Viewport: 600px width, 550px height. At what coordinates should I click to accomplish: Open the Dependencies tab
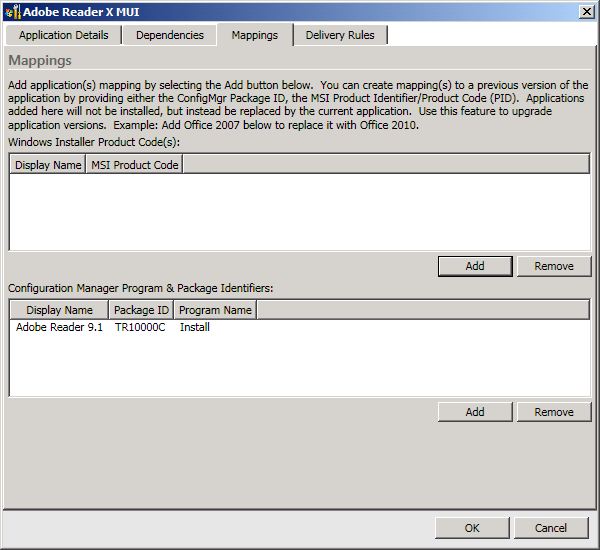(170, 35)
